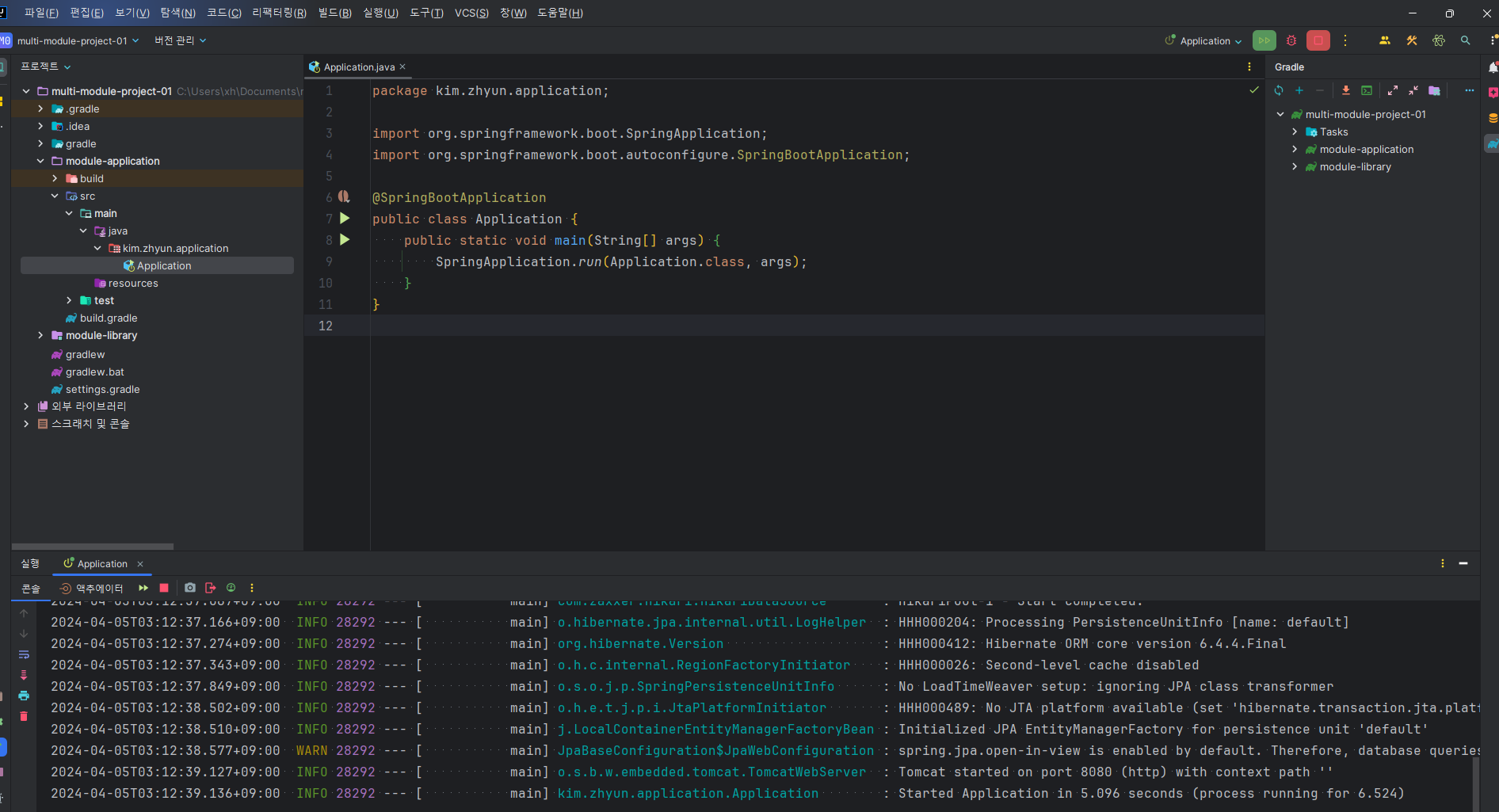
Task: Download sources in the Gradle panel
Action: point(1345,90)
